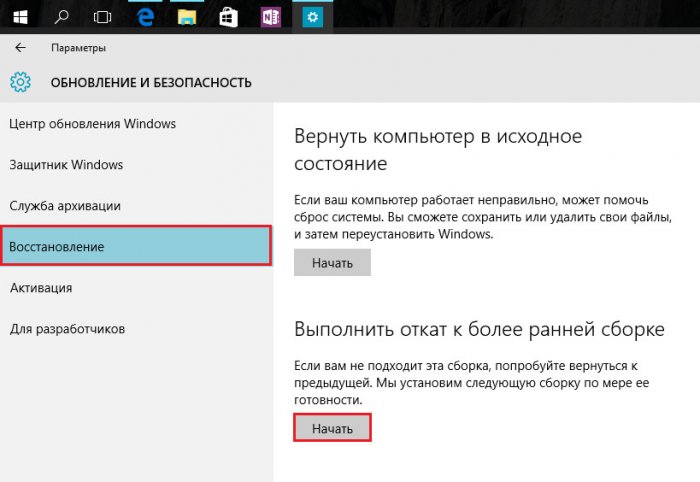This screenshot has width=700, height=482.
Task: Open Task View in the taskbar
Action: 102,17
